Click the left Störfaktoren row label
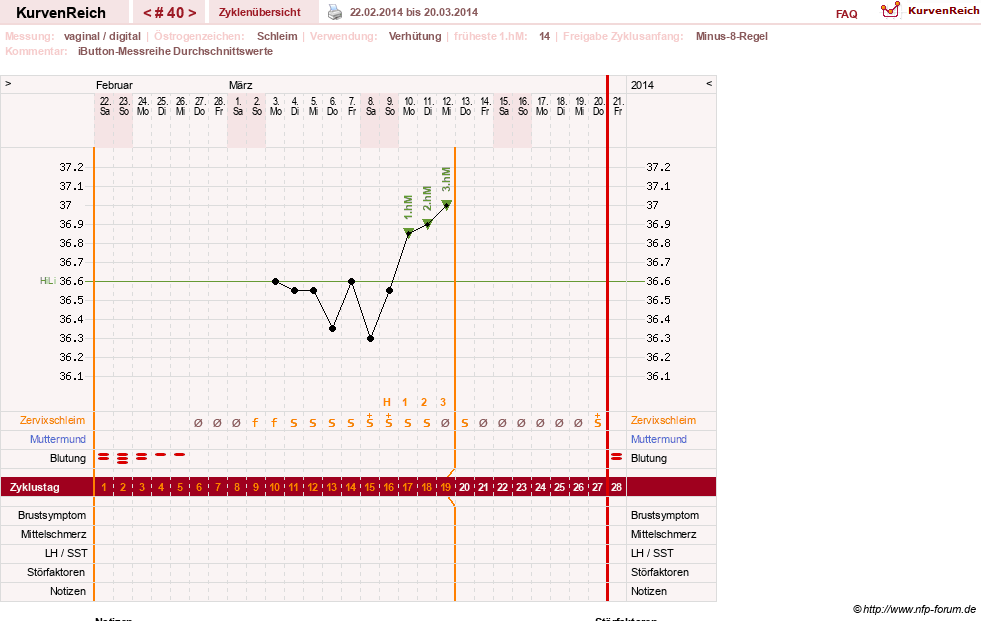Screen dimensions: 981x621 [x=56, y=572]
